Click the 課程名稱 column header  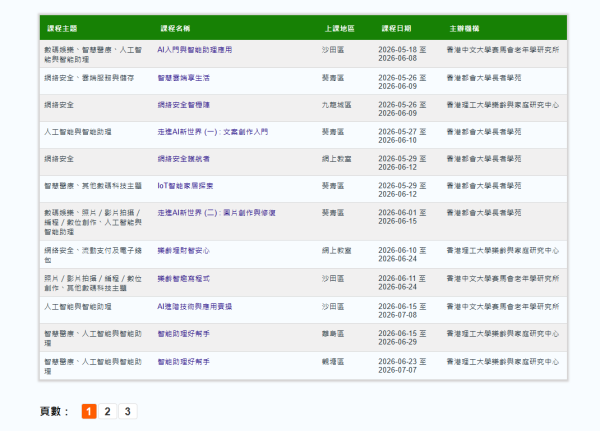pos(175,28)
